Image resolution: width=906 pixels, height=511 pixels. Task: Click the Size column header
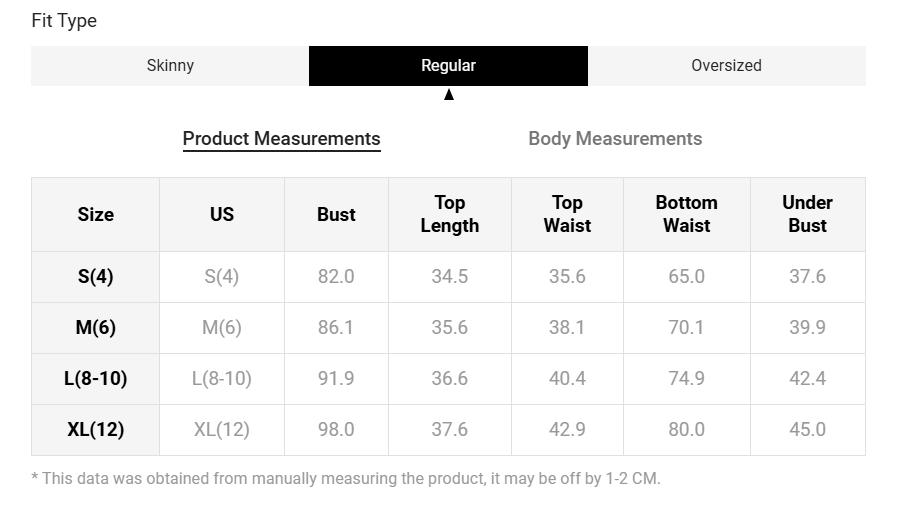[96, 215]
